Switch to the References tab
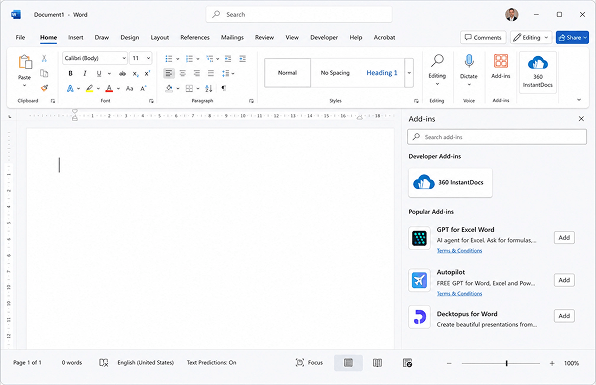The image size is (596, 385). pos(195,37)
